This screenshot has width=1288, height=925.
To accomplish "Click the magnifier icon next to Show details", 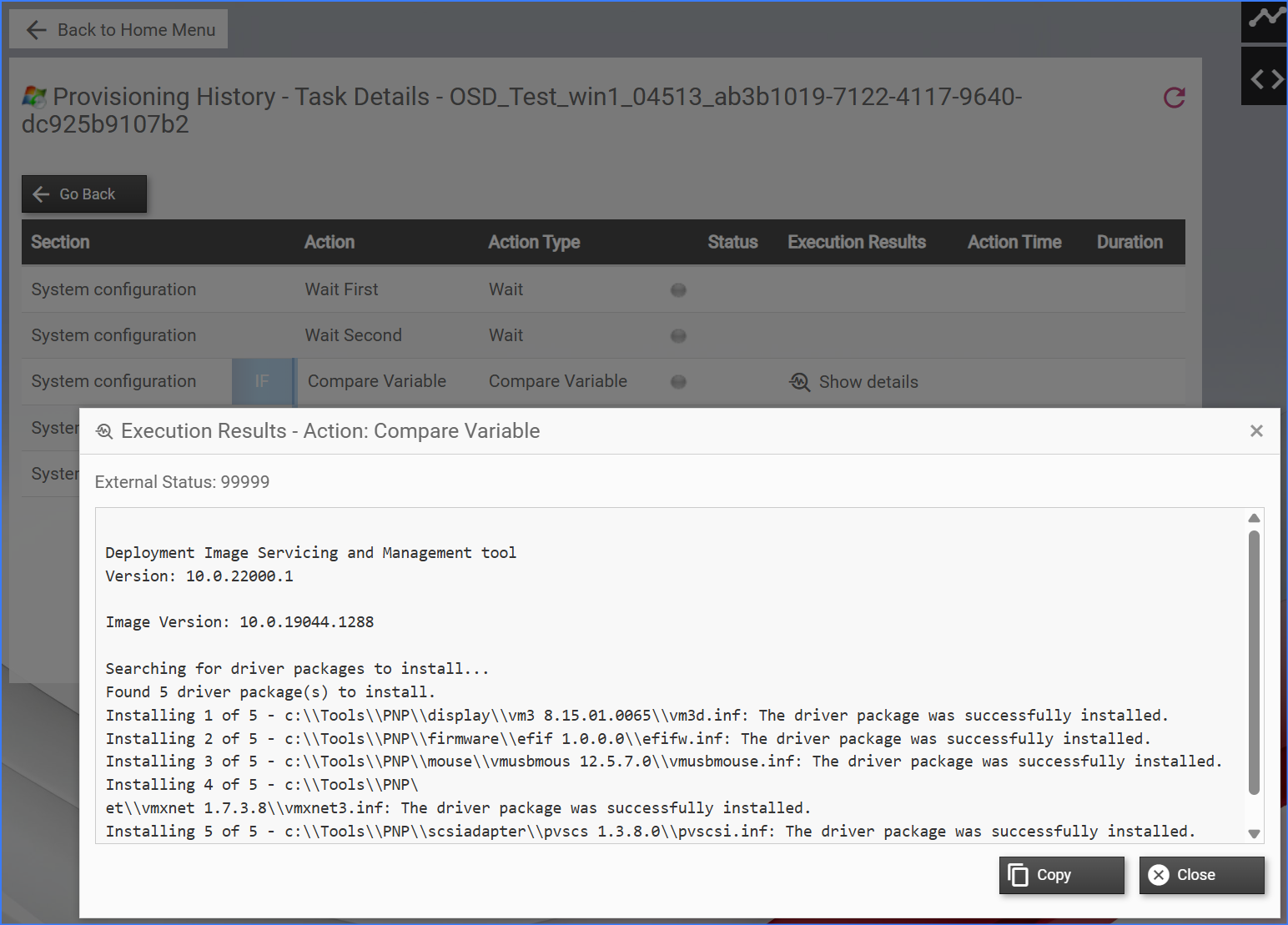I will click(x=799, y=382).
